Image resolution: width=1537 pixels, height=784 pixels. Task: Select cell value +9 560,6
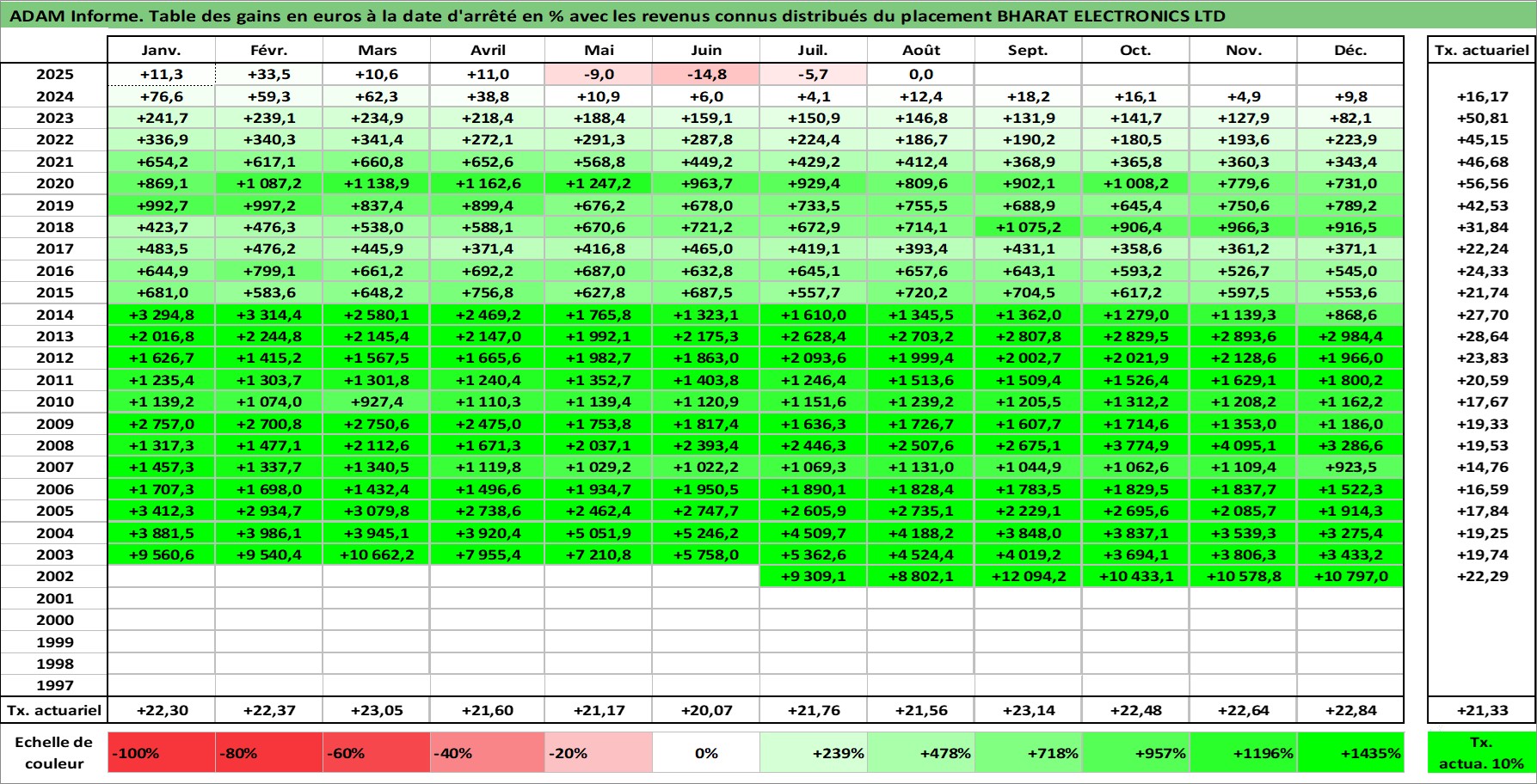(x=161, y=554)
